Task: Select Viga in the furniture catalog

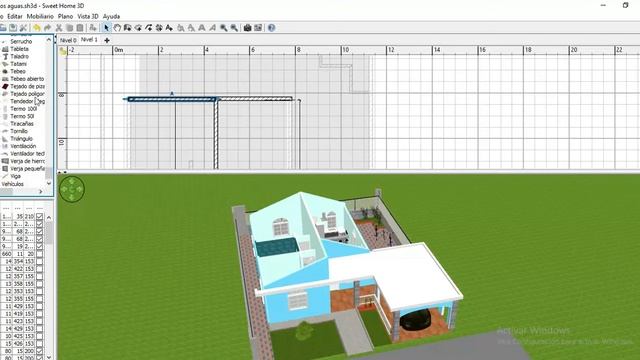Action: tap(16, 176)
